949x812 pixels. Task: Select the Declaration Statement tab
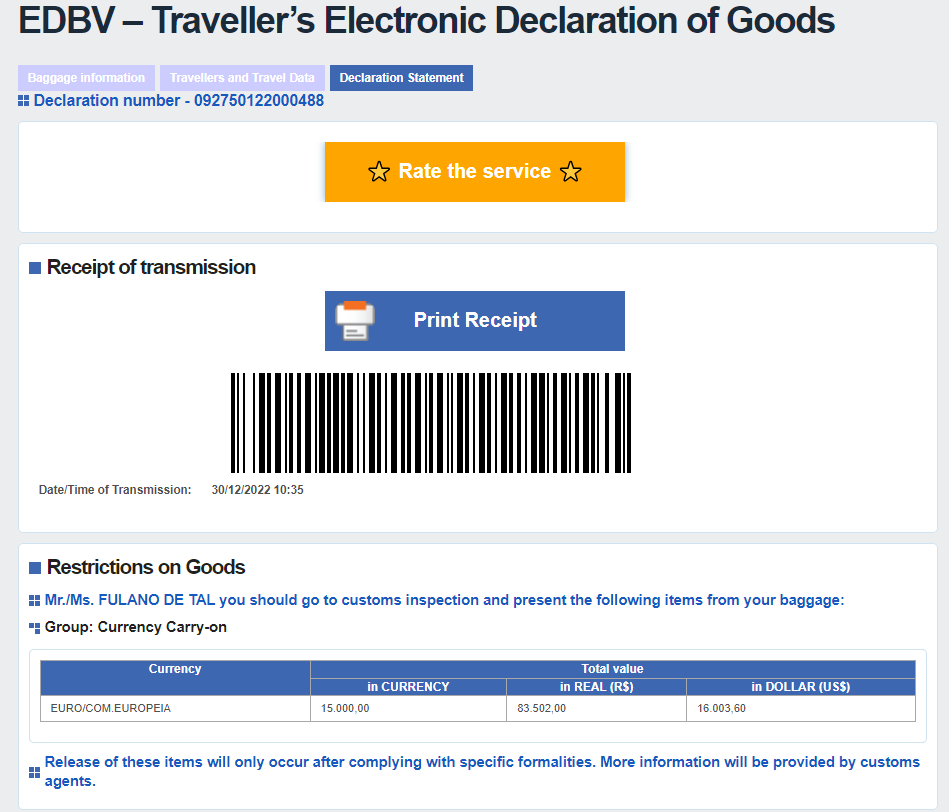[401, 78]
